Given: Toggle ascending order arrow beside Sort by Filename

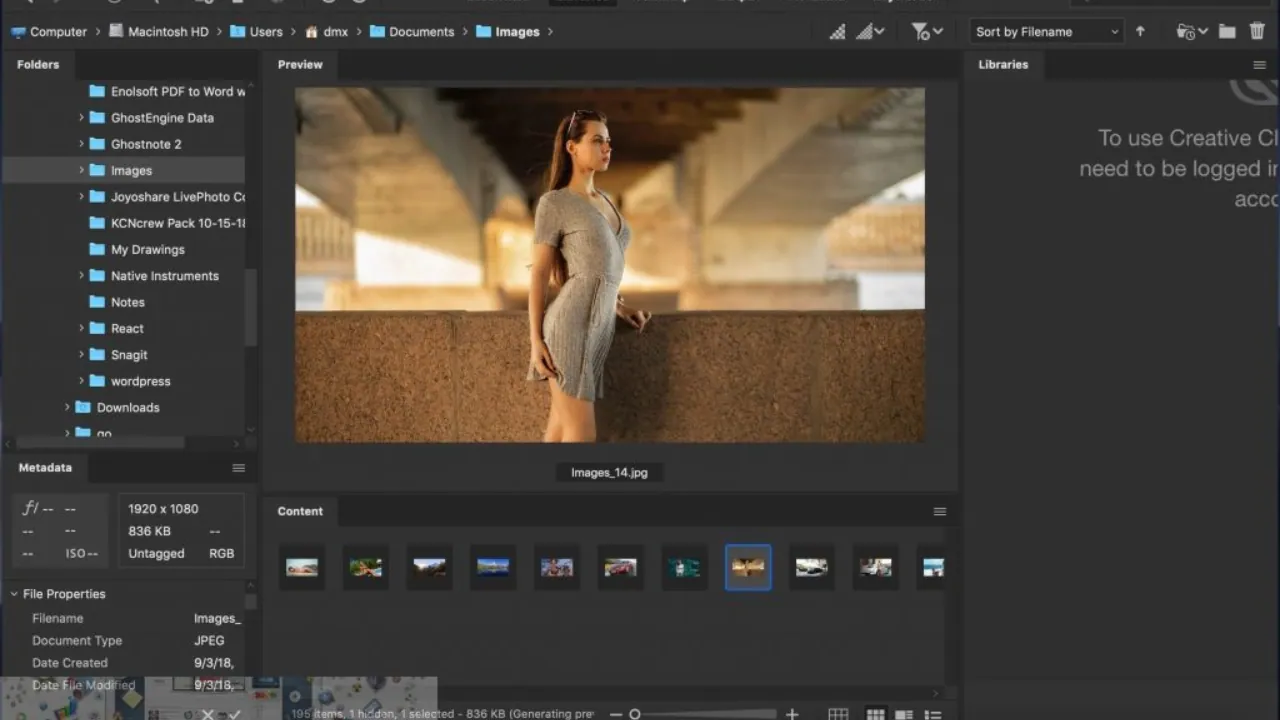Looking at the screenshot, I should click(x=1140, y=32).
